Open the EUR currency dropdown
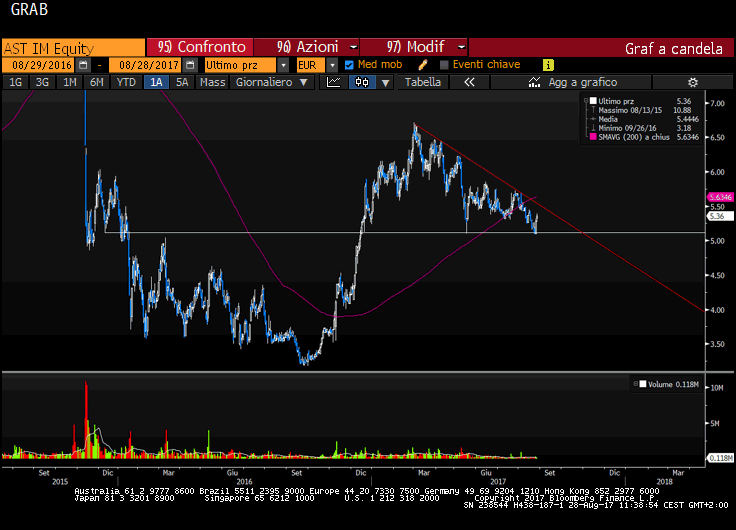Viewport: 736px width, 530px height. click(332, 65)
